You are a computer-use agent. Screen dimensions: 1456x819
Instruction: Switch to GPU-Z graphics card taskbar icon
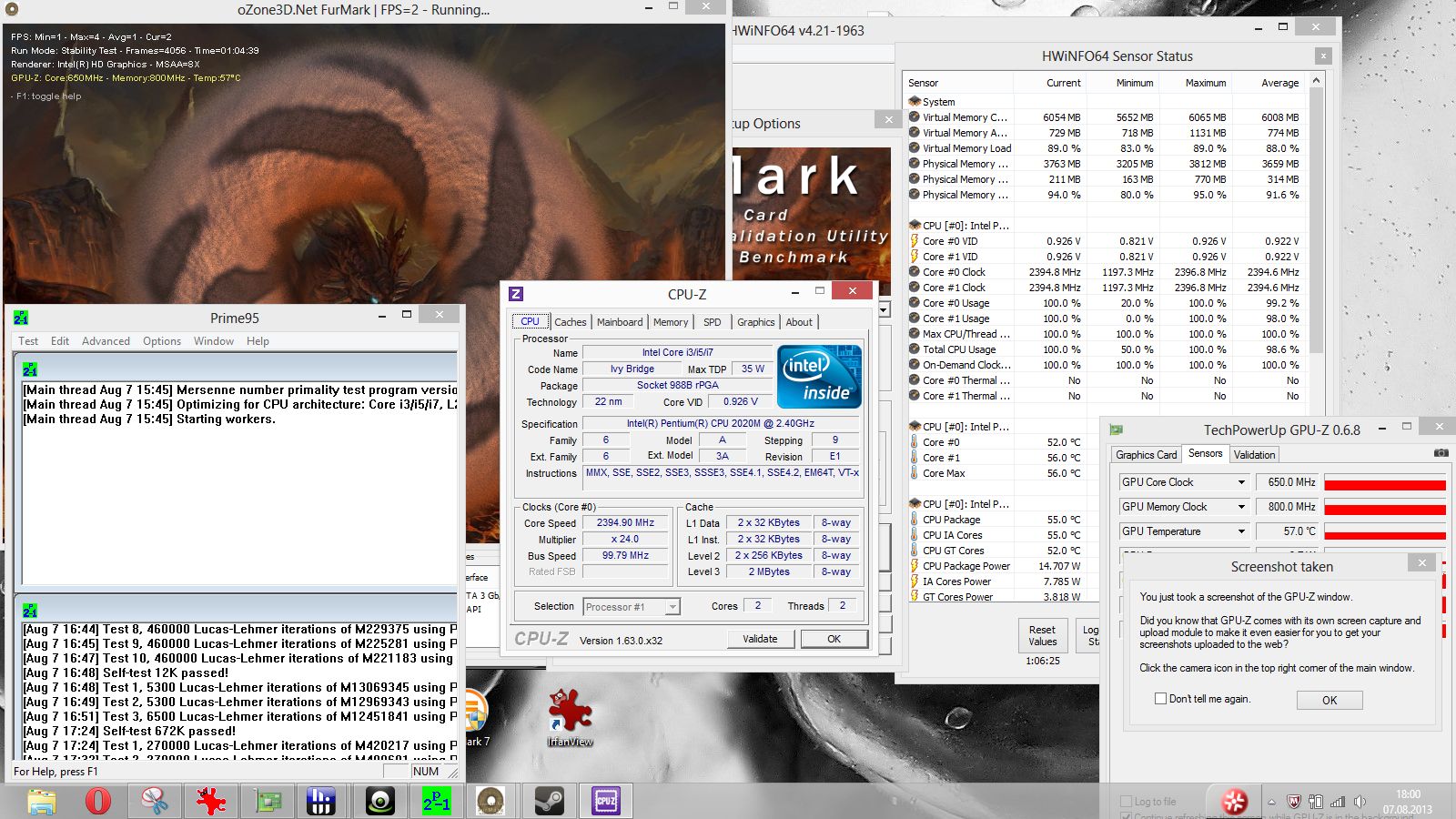click(x=268, y=801)
